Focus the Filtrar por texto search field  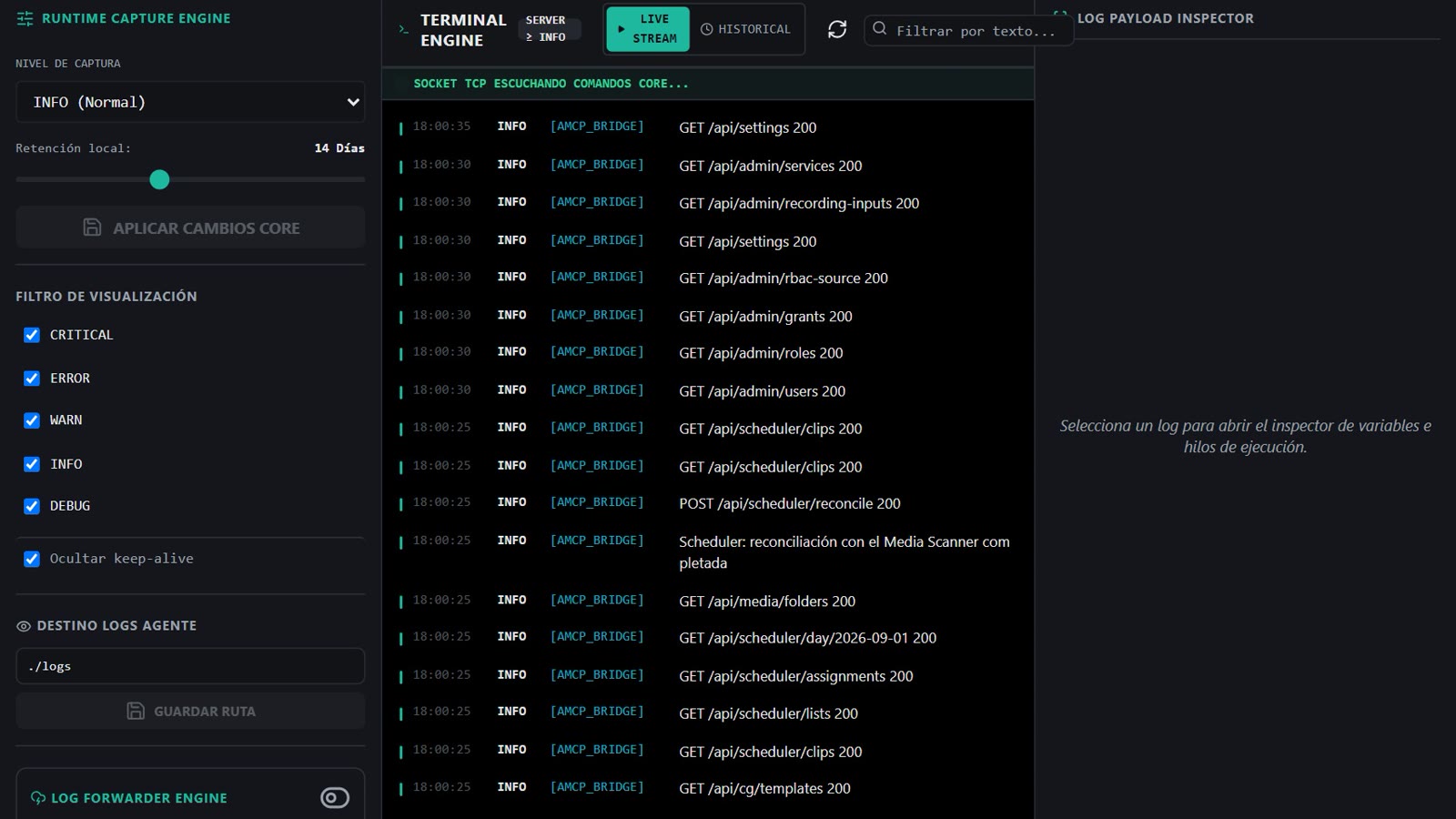(968, 29)
